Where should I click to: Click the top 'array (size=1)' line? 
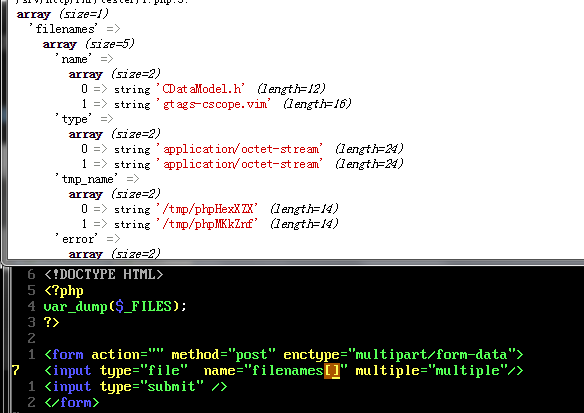63,14
